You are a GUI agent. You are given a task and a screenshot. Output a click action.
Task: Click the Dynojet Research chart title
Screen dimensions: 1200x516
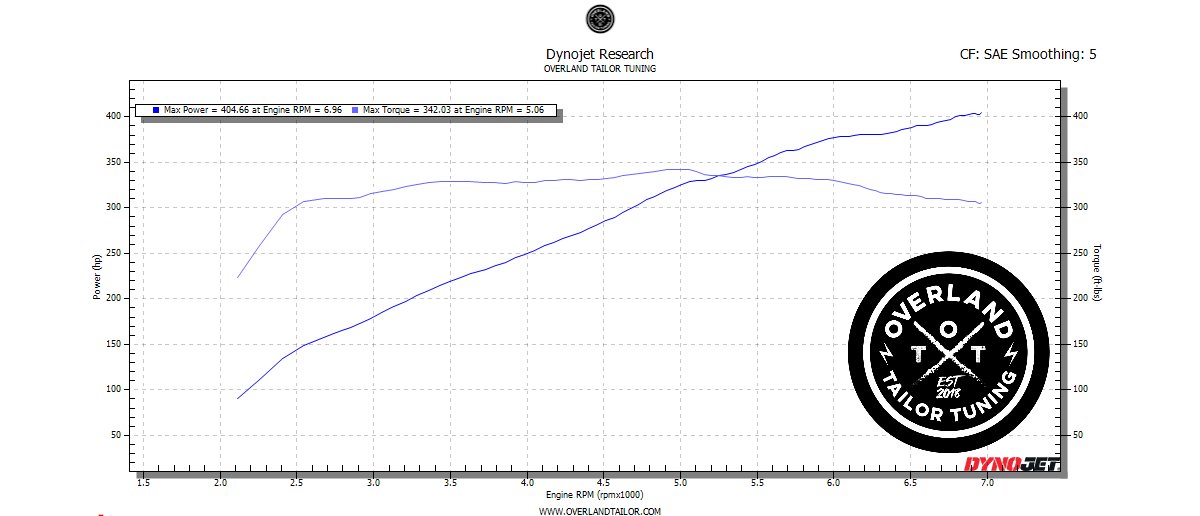(x=600, y=54)
